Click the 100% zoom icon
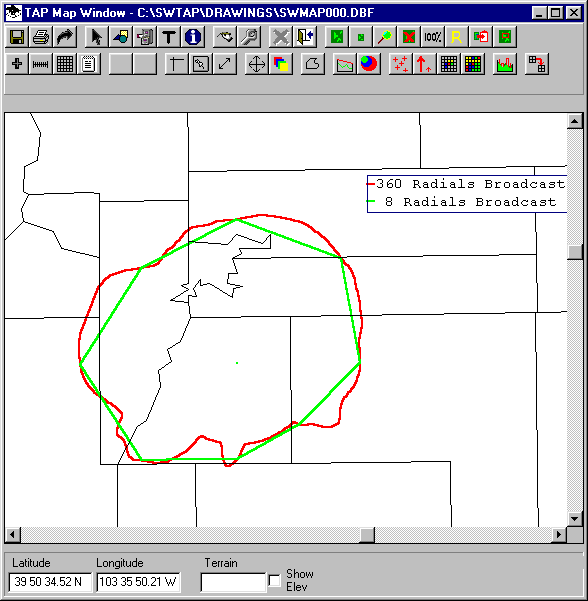Screen dimensions: 588x601 (432, 37)
